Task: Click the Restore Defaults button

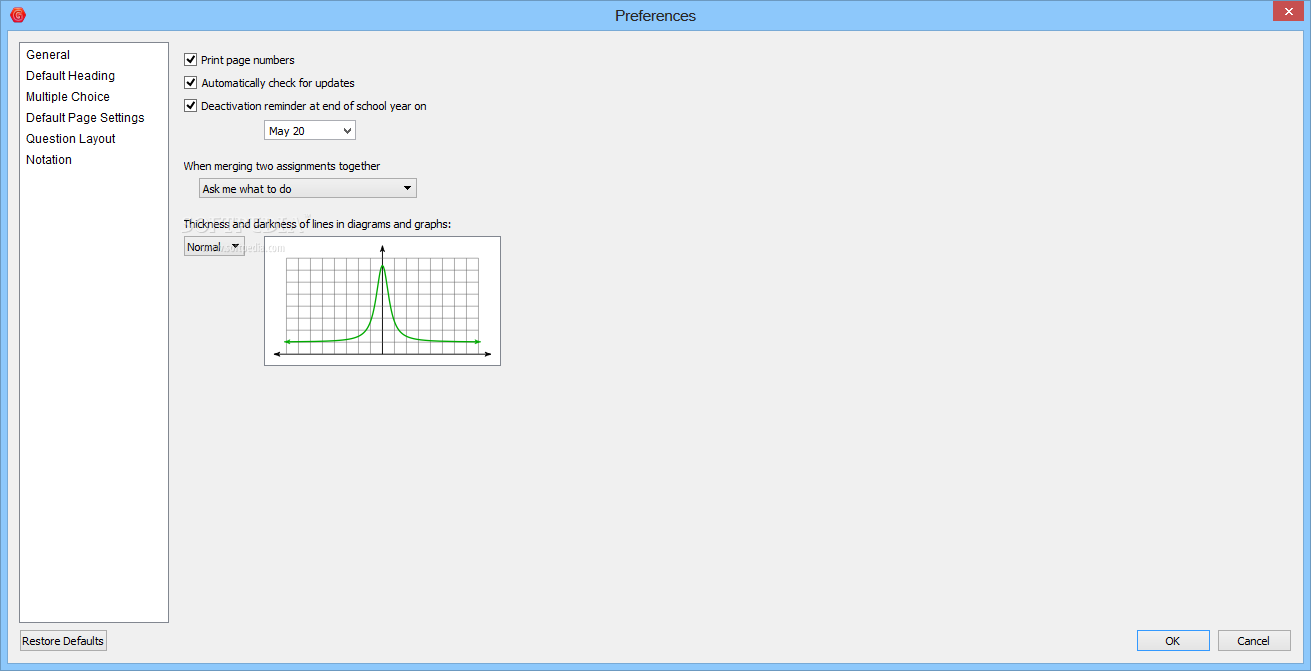Action: click(x=63, y=641)
